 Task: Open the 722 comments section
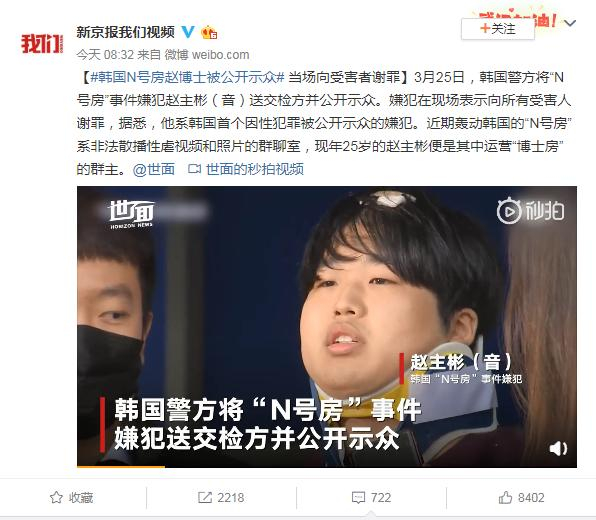(x=371, y=498)
